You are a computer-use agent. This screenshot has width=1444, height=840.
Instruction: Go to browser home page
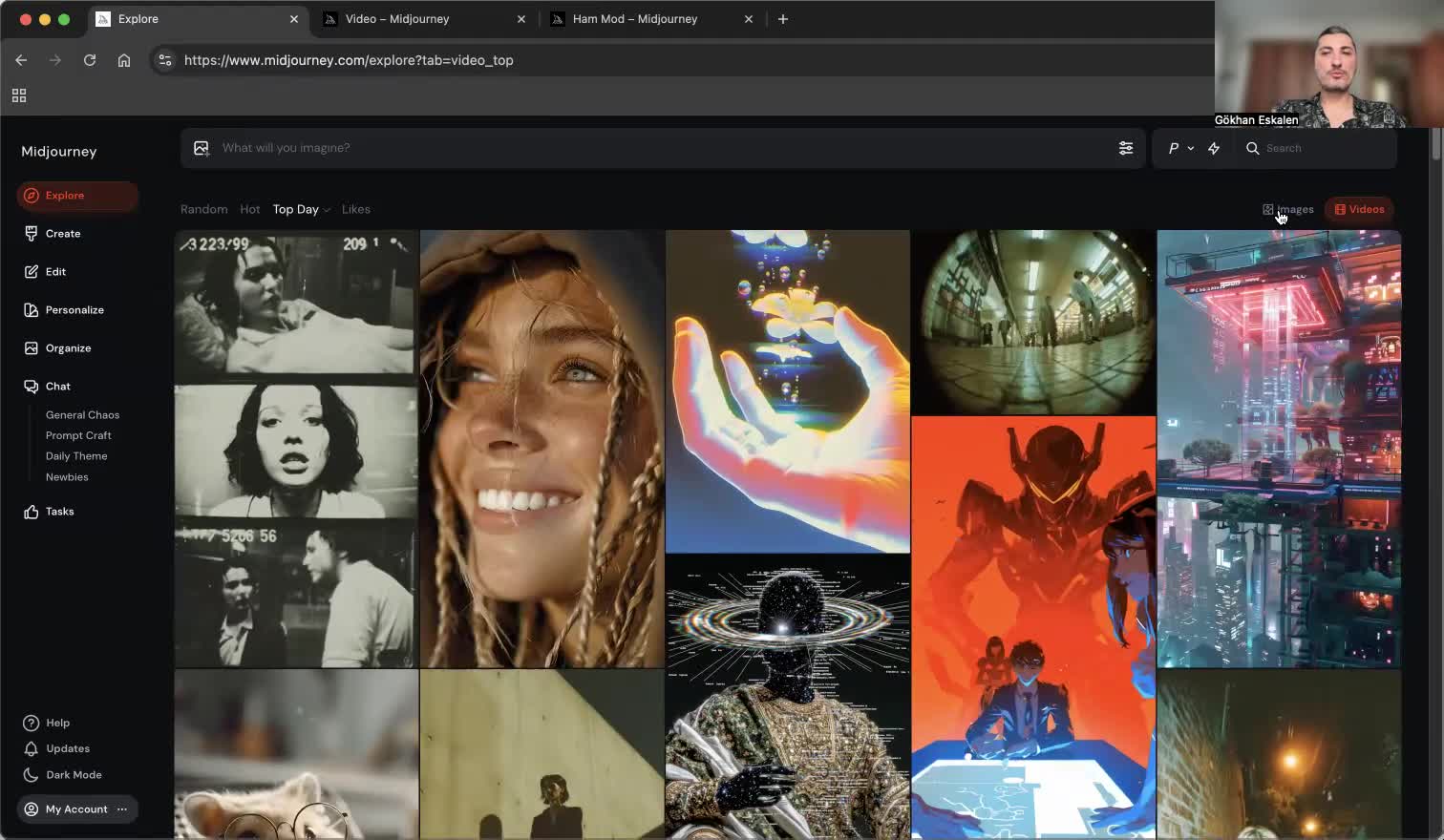point(124,60)
